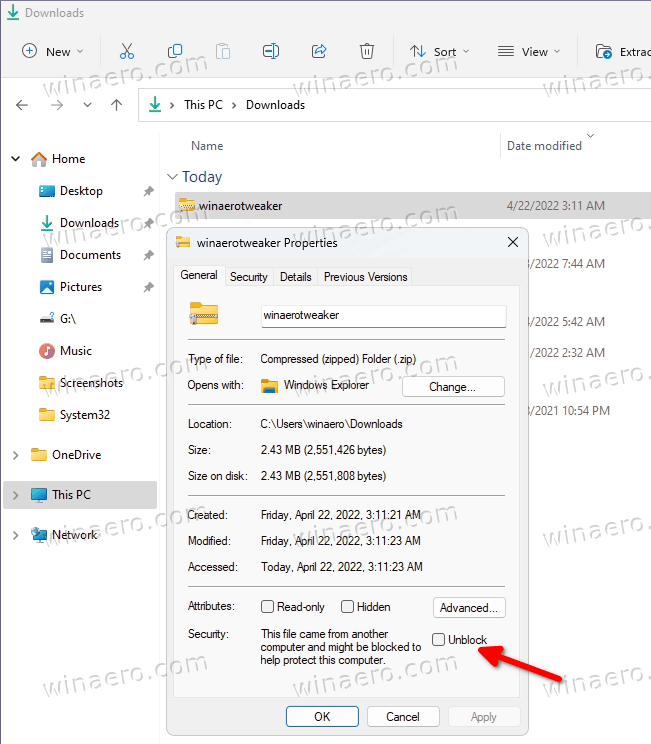This screenshot has height=744, width=651.
Task: Go forward with the right arrow
Action: [x=57, y=105]
